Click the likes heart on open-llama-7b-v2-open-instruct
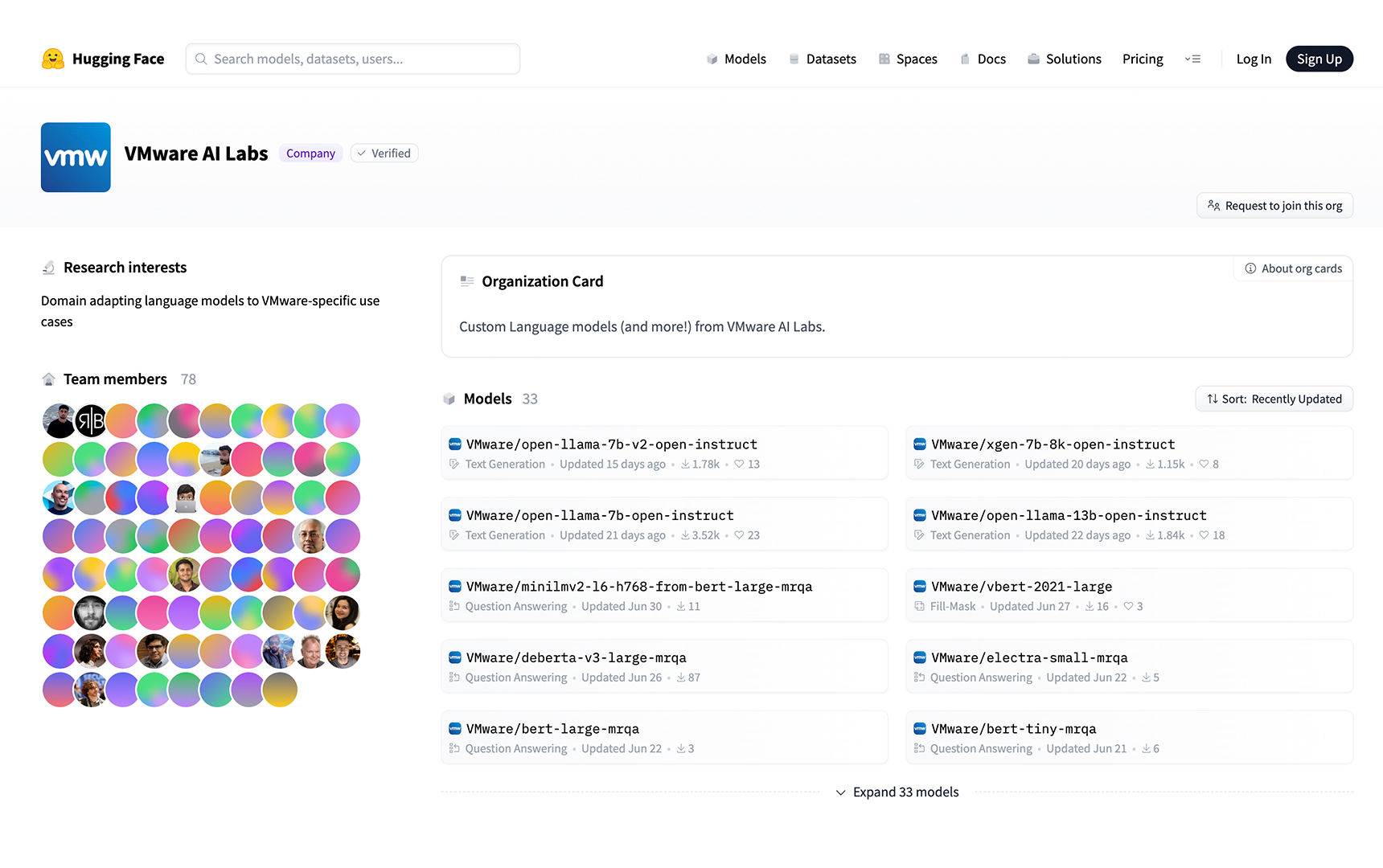 739,465
